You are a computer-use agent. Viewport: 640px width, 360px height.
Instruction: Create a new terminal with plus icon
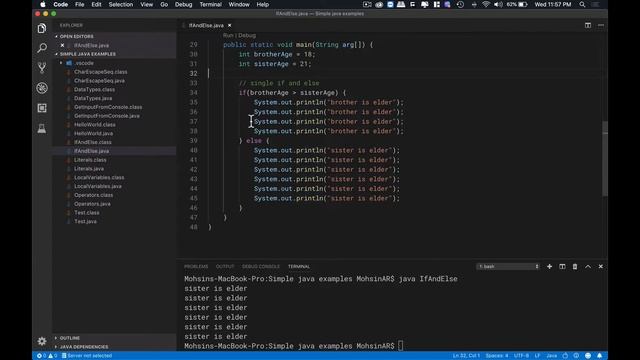click(549, 267)
